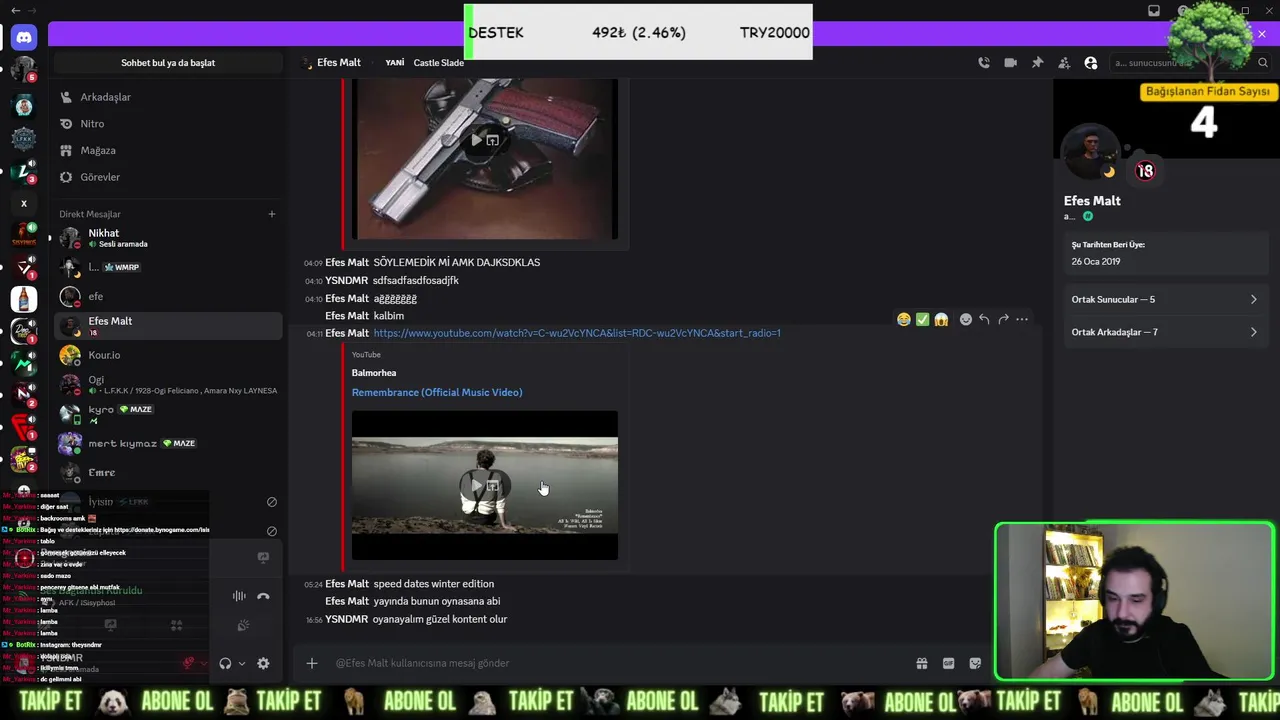This screenshot has height=720, width=1280.
Task: Open Discord home direct messages icon
Action: [x=24, y=37]
